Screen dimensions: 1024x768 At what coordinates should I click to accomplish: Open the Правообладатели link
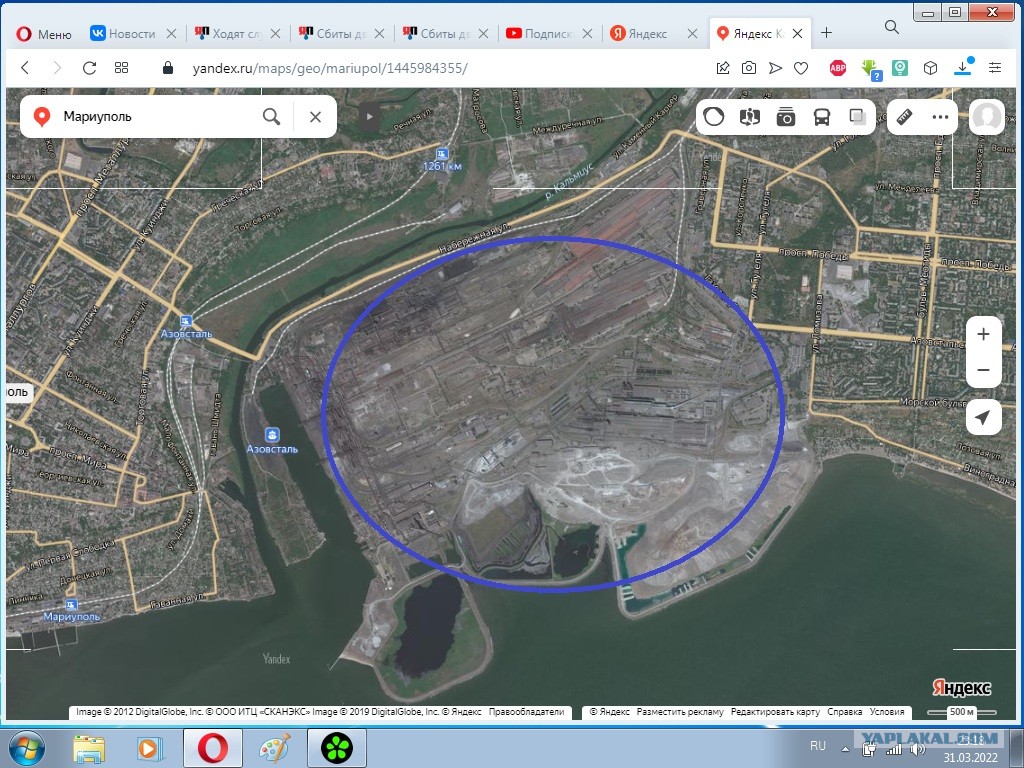pyautogui.click(x=526, y=712)
